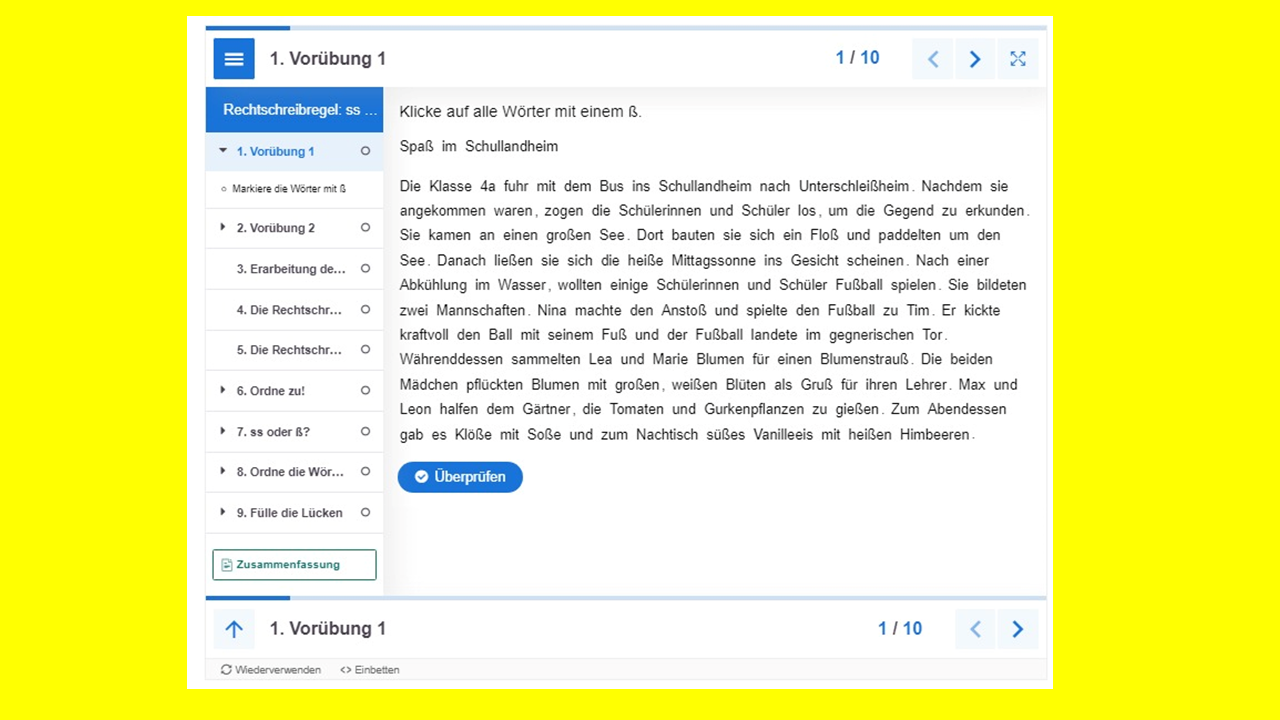This screenshot has height=720, width=1280.
Task: Mark the word Floß in the text
Action: (x=826, y=236)
